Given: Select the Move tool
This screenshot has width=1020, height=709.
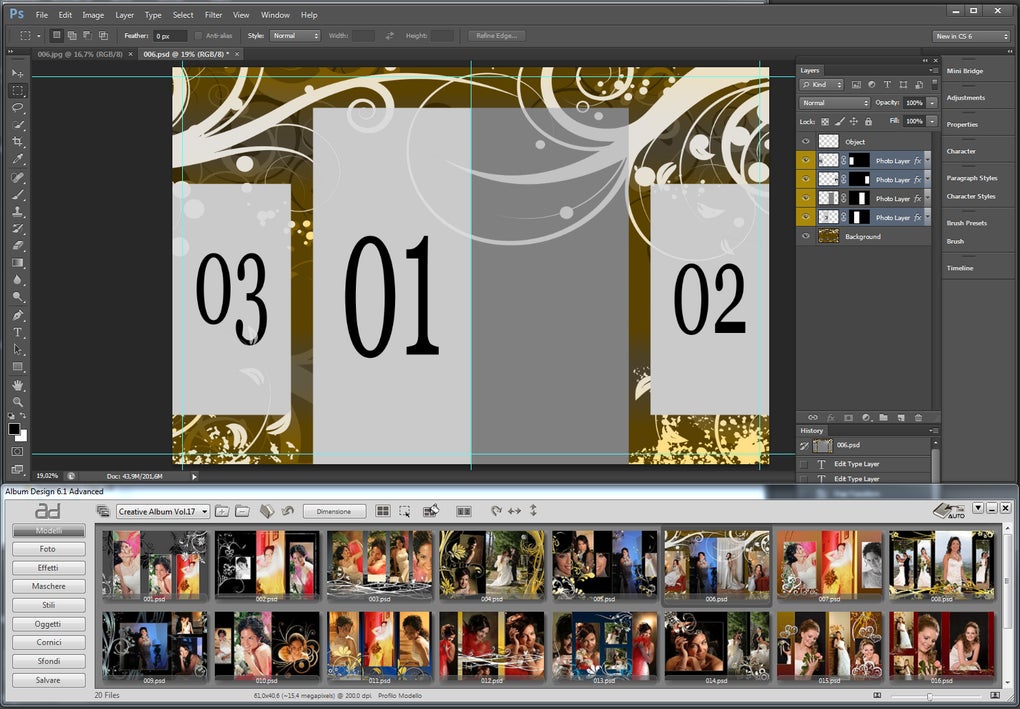Looking at the screenshot, I should [x=18, y=74].
